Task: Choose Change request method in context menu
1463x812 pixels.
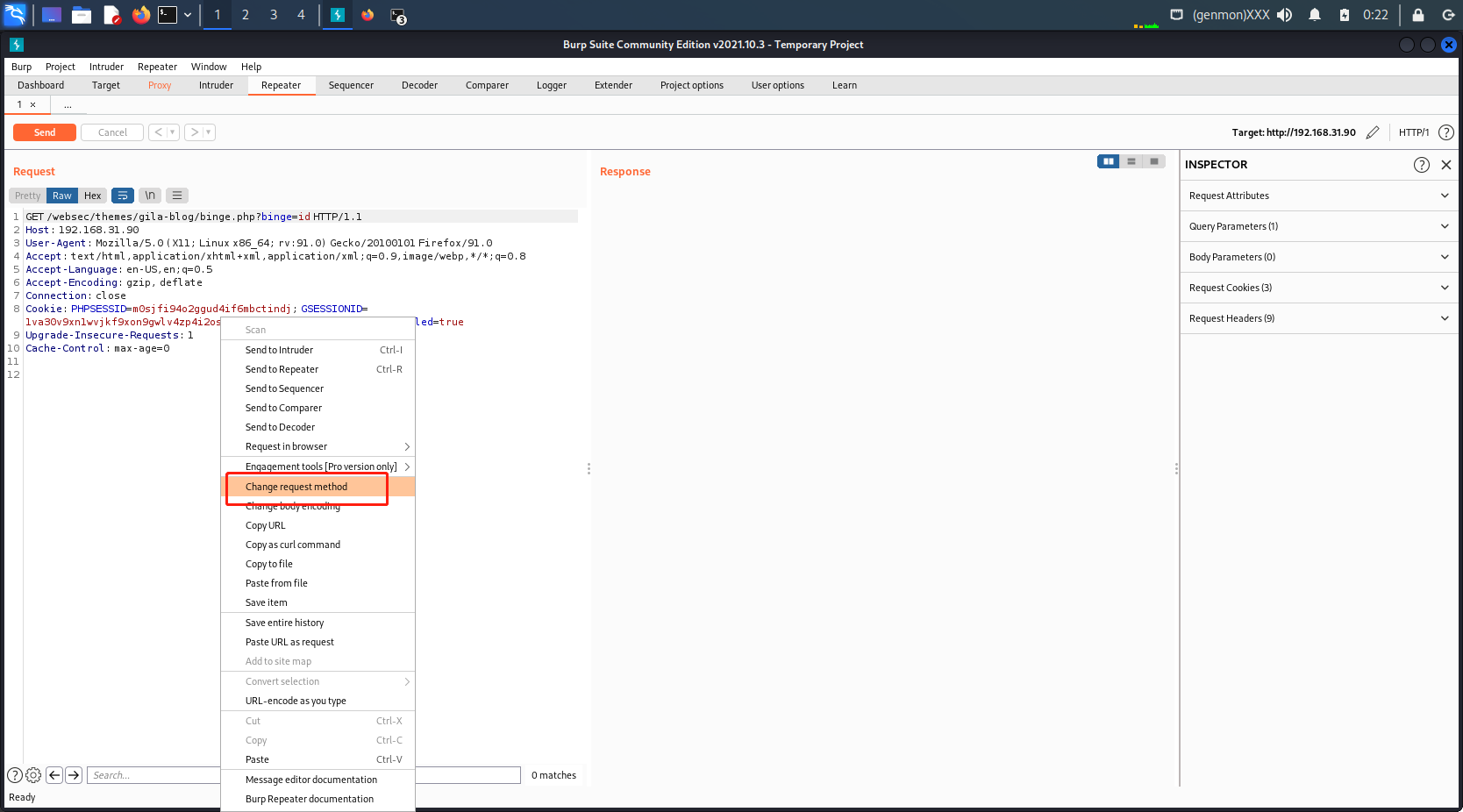Action: pyautogui.click(x=318, y=487)
